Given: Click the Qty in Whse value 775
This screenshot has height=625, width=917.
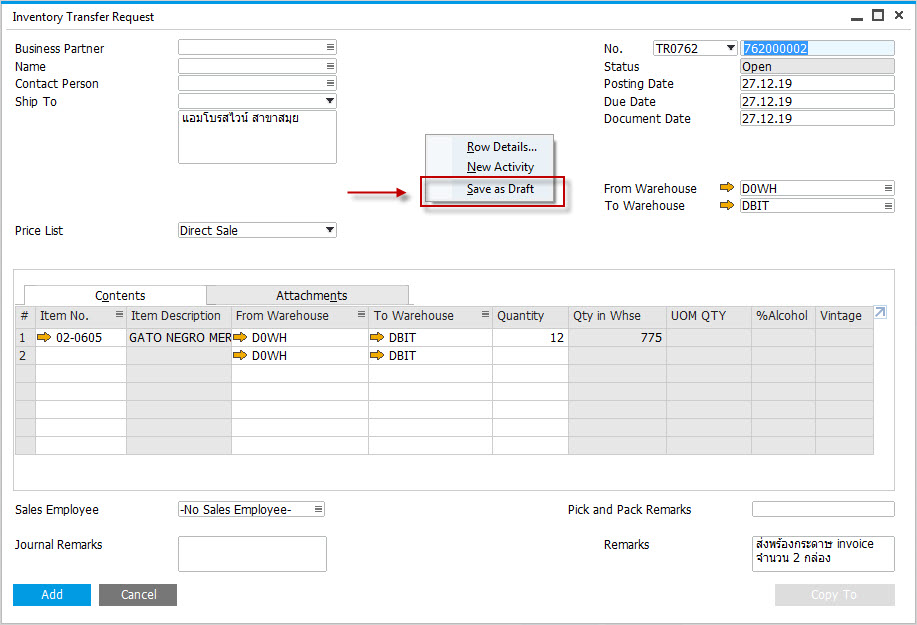Looking at the screenshot, I should pyautogui.click(x=617, y=337).
